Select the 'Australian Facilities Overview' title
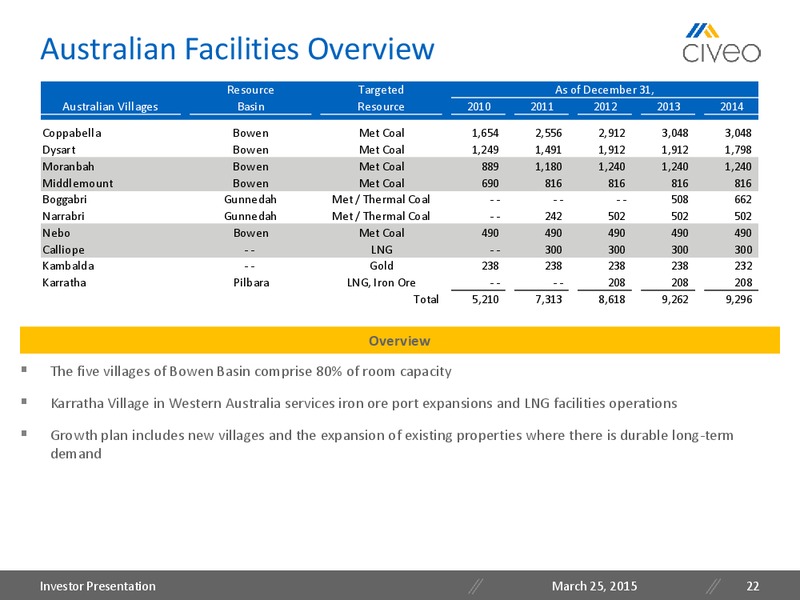 [x=237, y=49]
